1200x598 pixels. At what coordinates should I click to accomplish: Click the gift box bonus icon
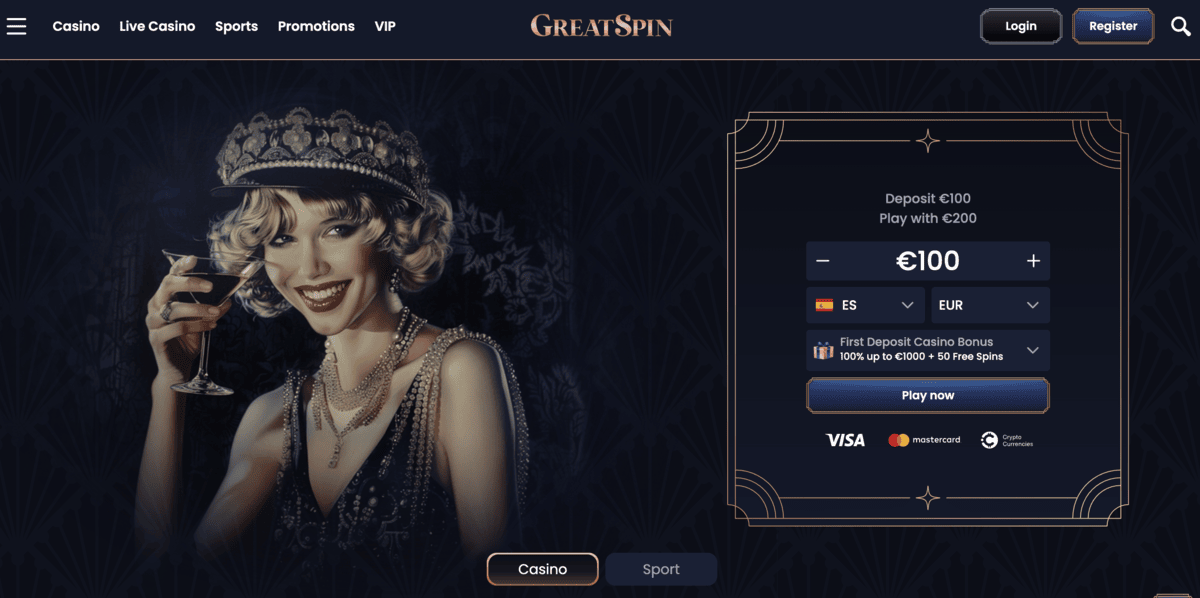click(823, 350)
